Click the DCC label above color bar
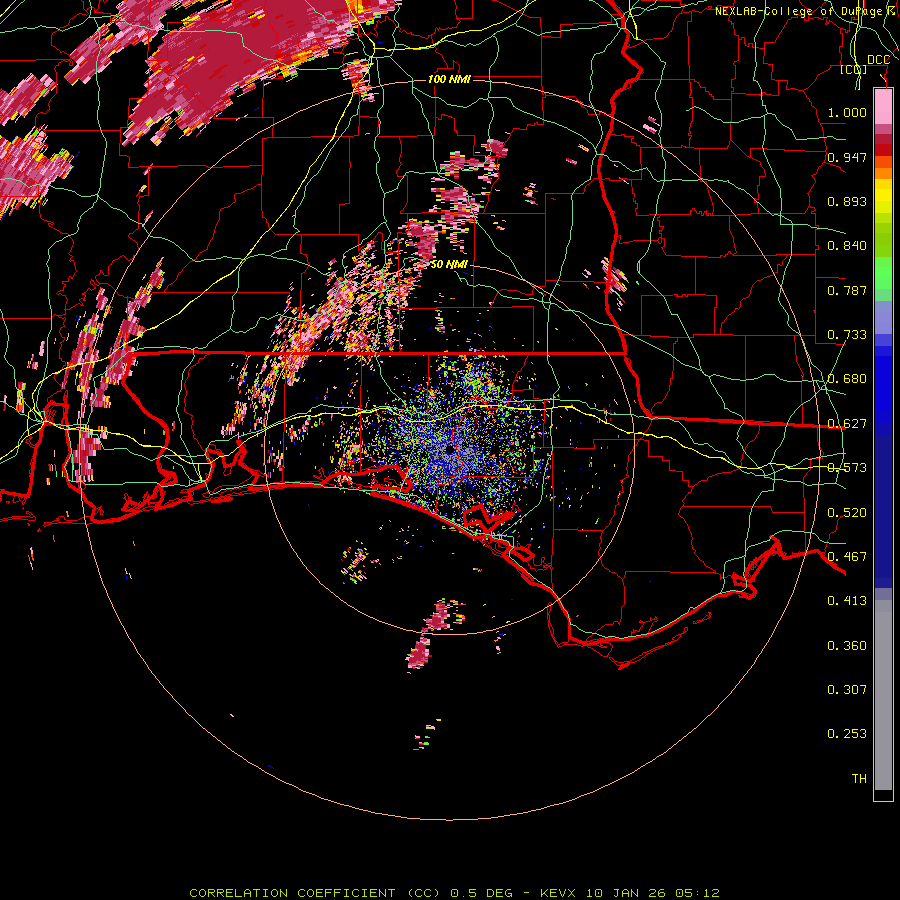 (878, 60)
